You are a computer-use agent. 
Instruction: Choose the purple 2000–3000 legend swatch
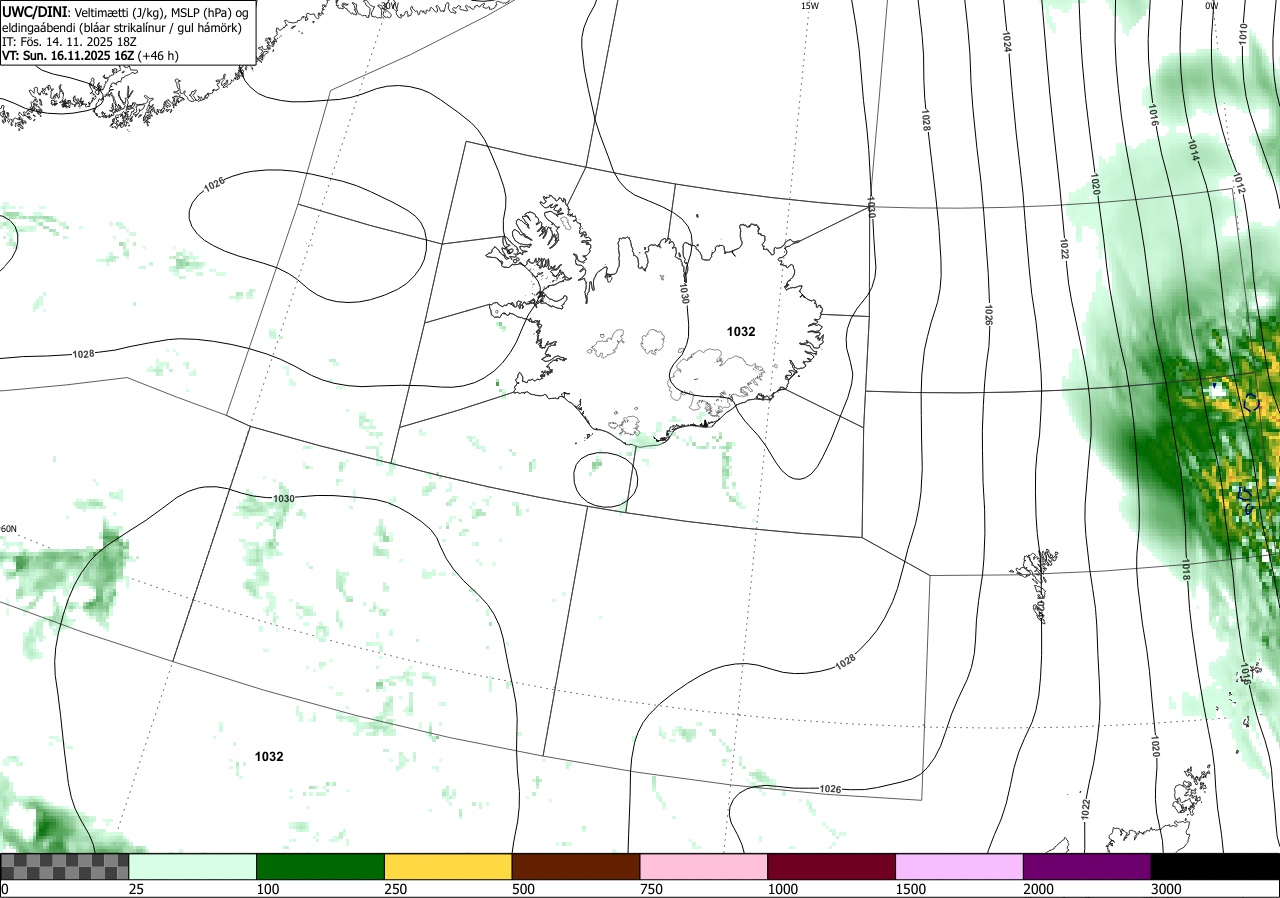(1087, 866)
